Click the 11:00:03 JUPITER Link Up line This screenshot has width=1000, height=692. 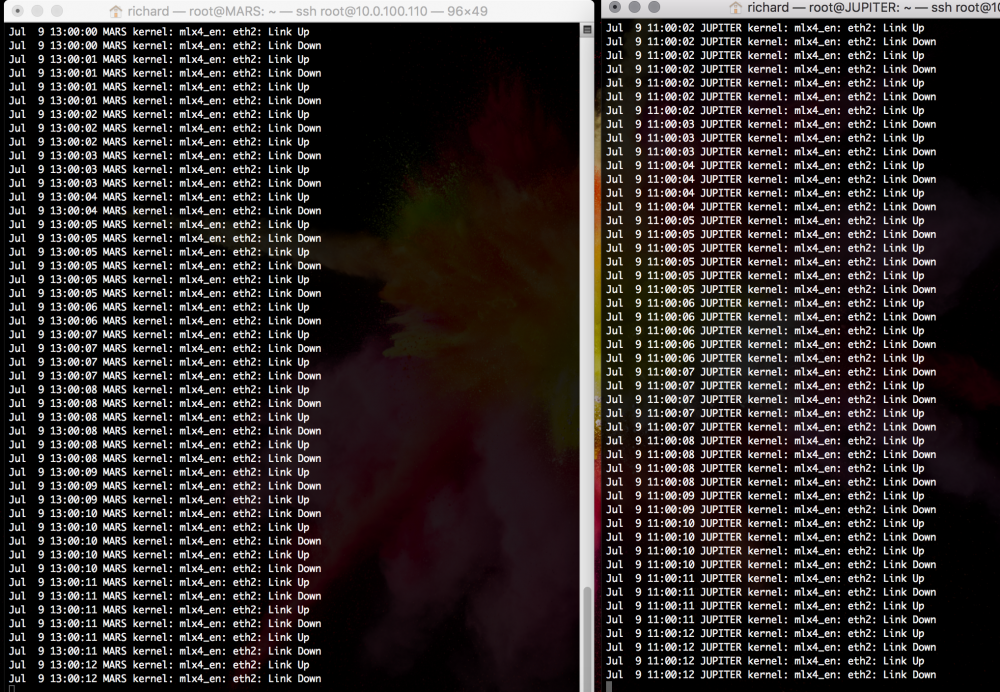point(765,138)
